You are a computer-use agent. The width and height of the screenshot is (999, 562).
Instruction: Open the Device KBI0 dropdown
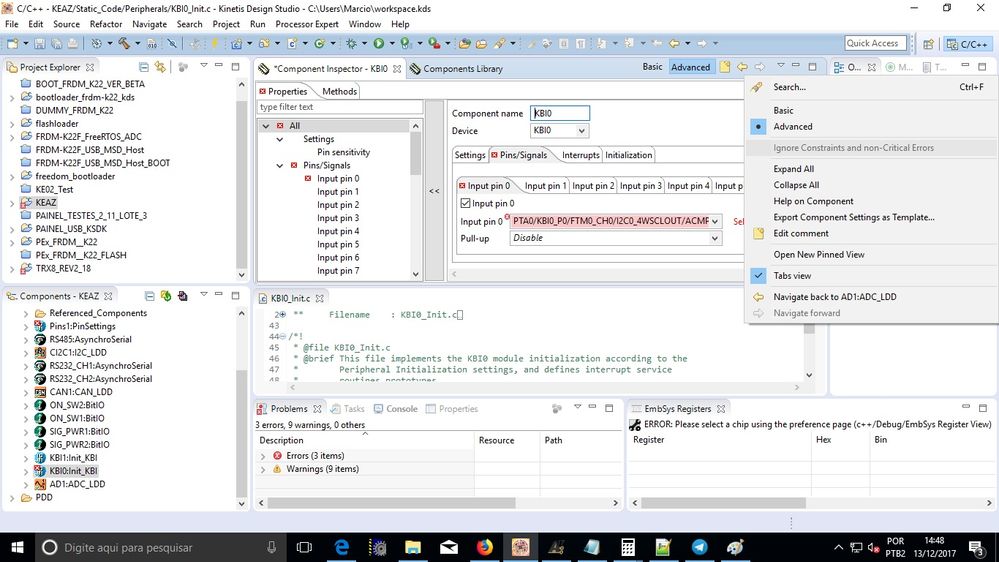pos(581,131)
